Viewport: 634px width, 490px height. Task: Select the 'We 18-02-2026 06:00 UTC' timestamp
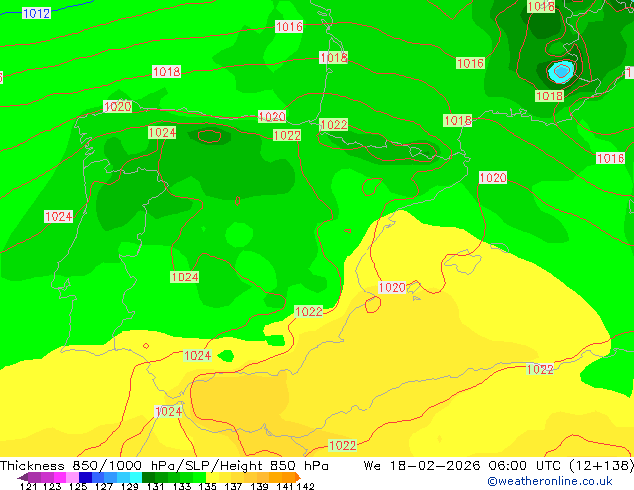click(x=463, y=466)
